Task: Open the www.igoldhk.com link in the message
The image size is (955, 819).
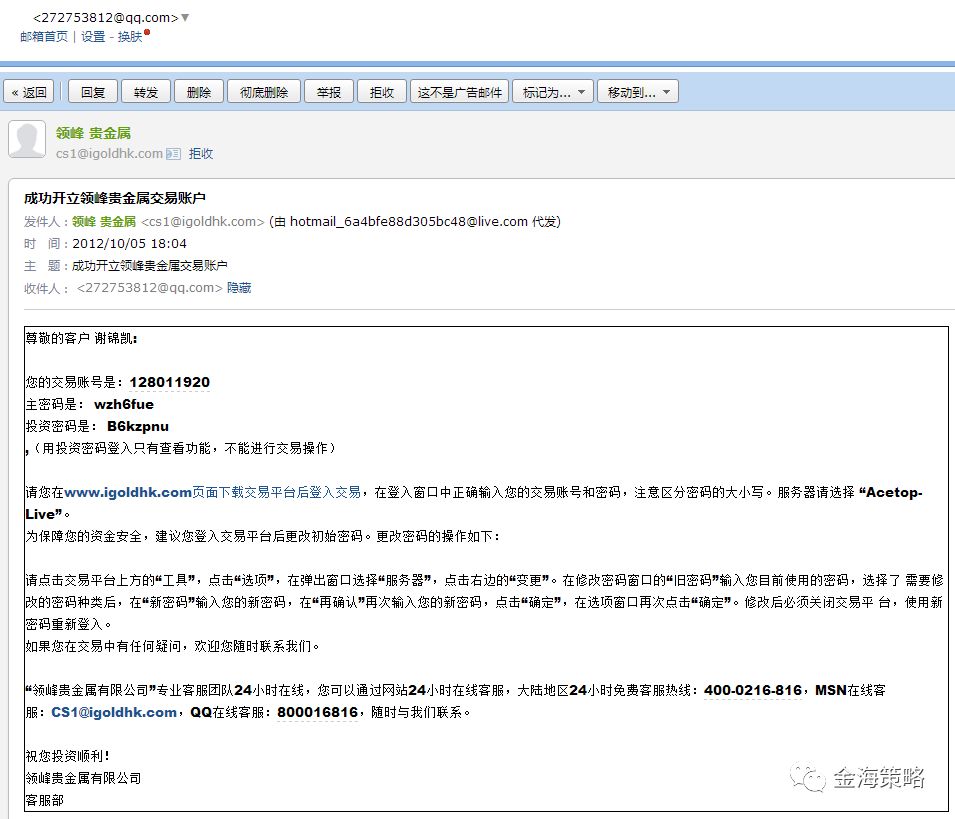Action: pos(127,493)
